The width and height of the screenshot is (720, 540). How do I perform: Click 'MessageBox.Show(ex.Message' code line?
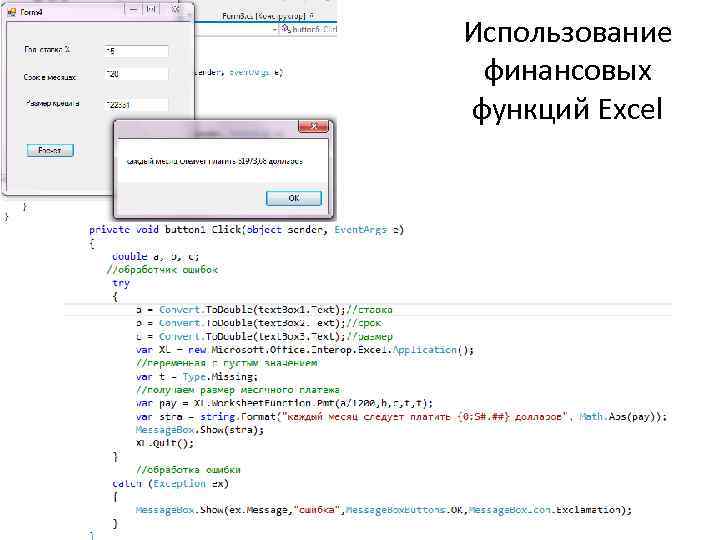[384, 510]
